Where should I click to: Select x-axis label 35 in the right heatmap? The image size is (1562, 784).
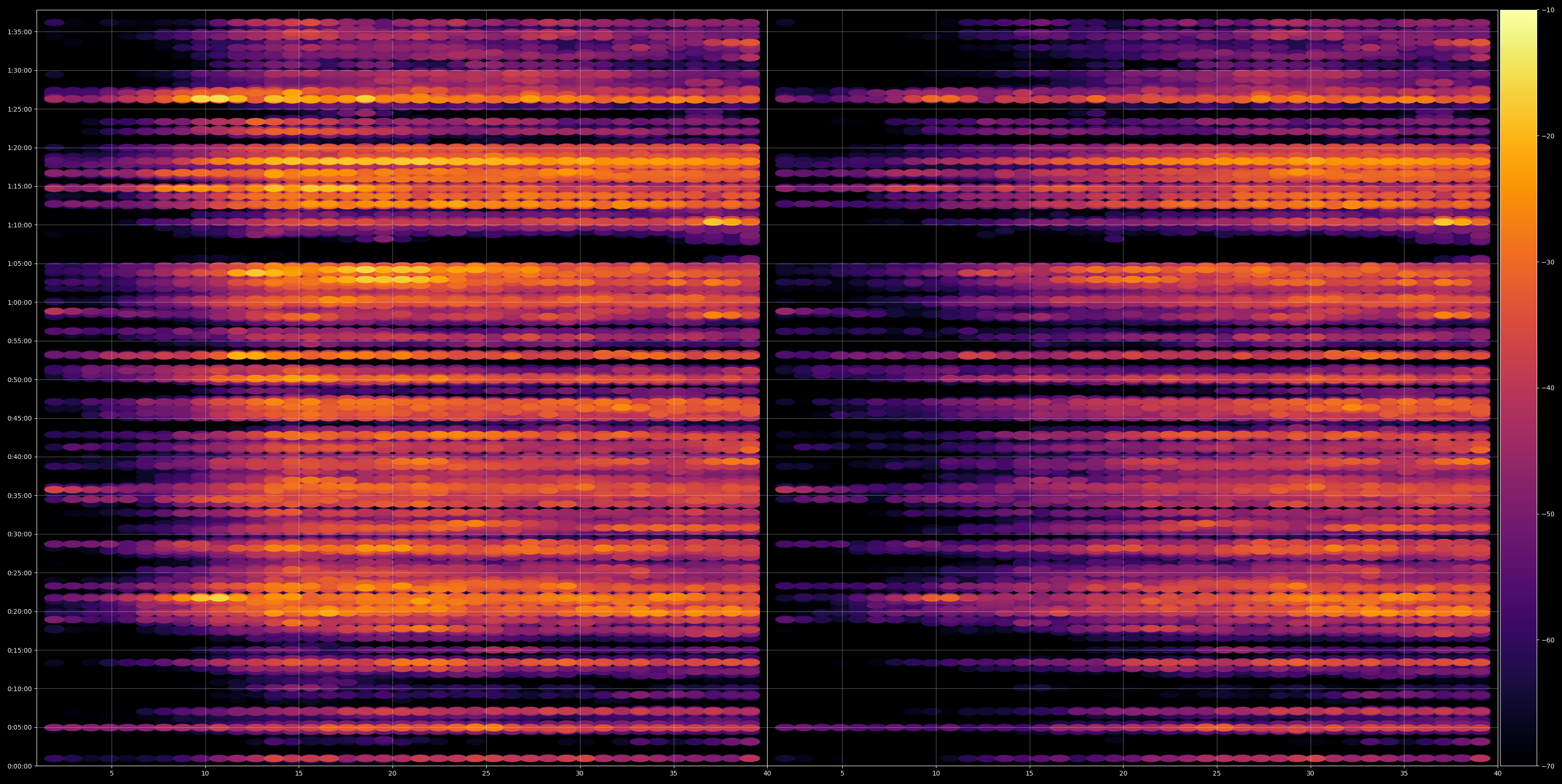(x=1404, y=774)
